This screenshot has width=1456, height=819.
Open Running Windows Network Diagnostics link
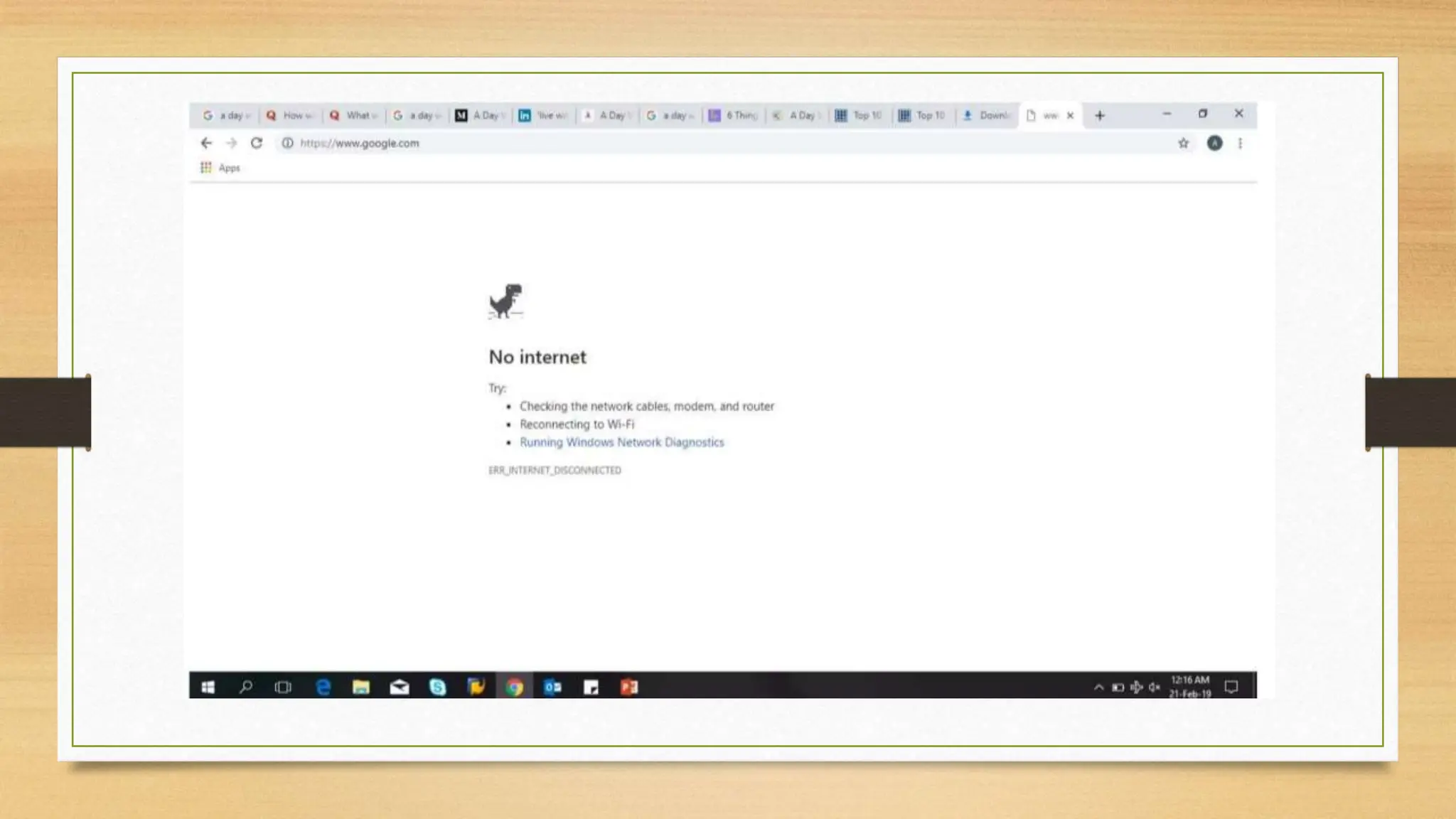click(x=621, y=442)
